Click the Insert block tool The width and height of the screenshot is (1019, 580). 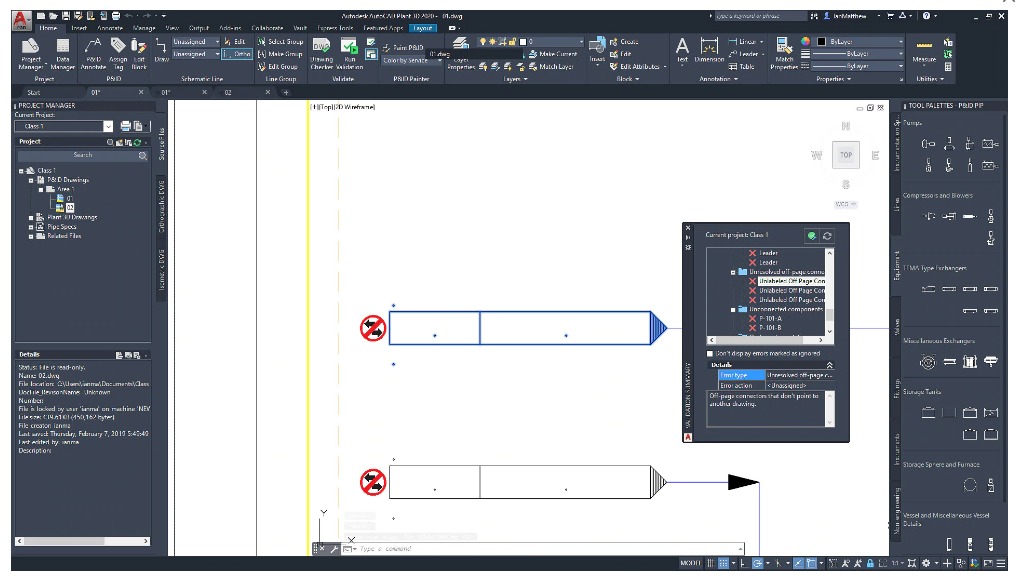tap(597, 51)
